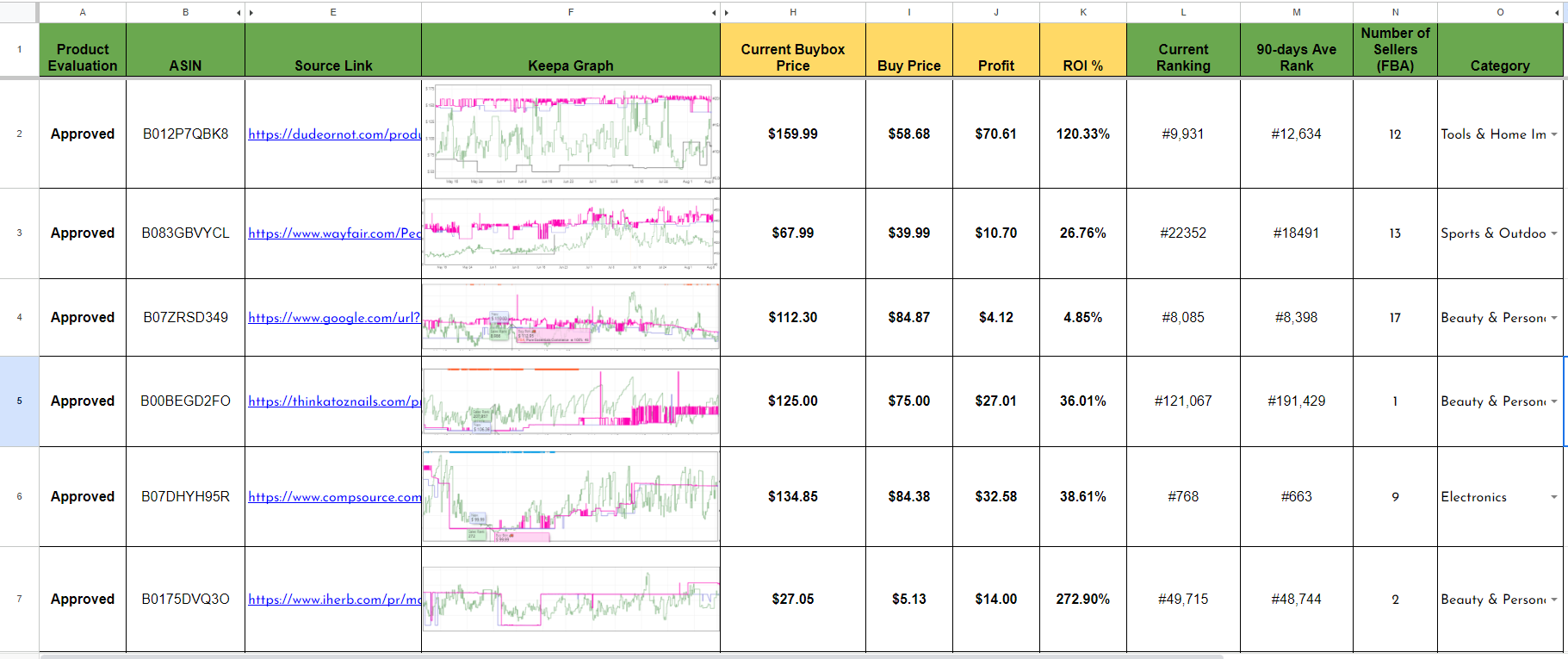The height and width of the screenshot is (659, 1568).
Task: Visit the thinkatoznails.com source link
Action: 334,401
